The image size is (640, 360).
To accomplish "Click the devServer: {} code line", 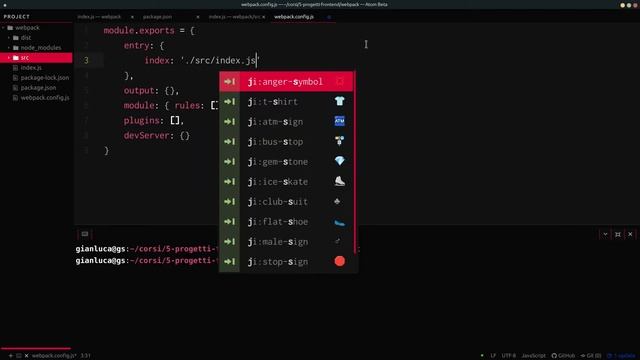I will [157, 136].
